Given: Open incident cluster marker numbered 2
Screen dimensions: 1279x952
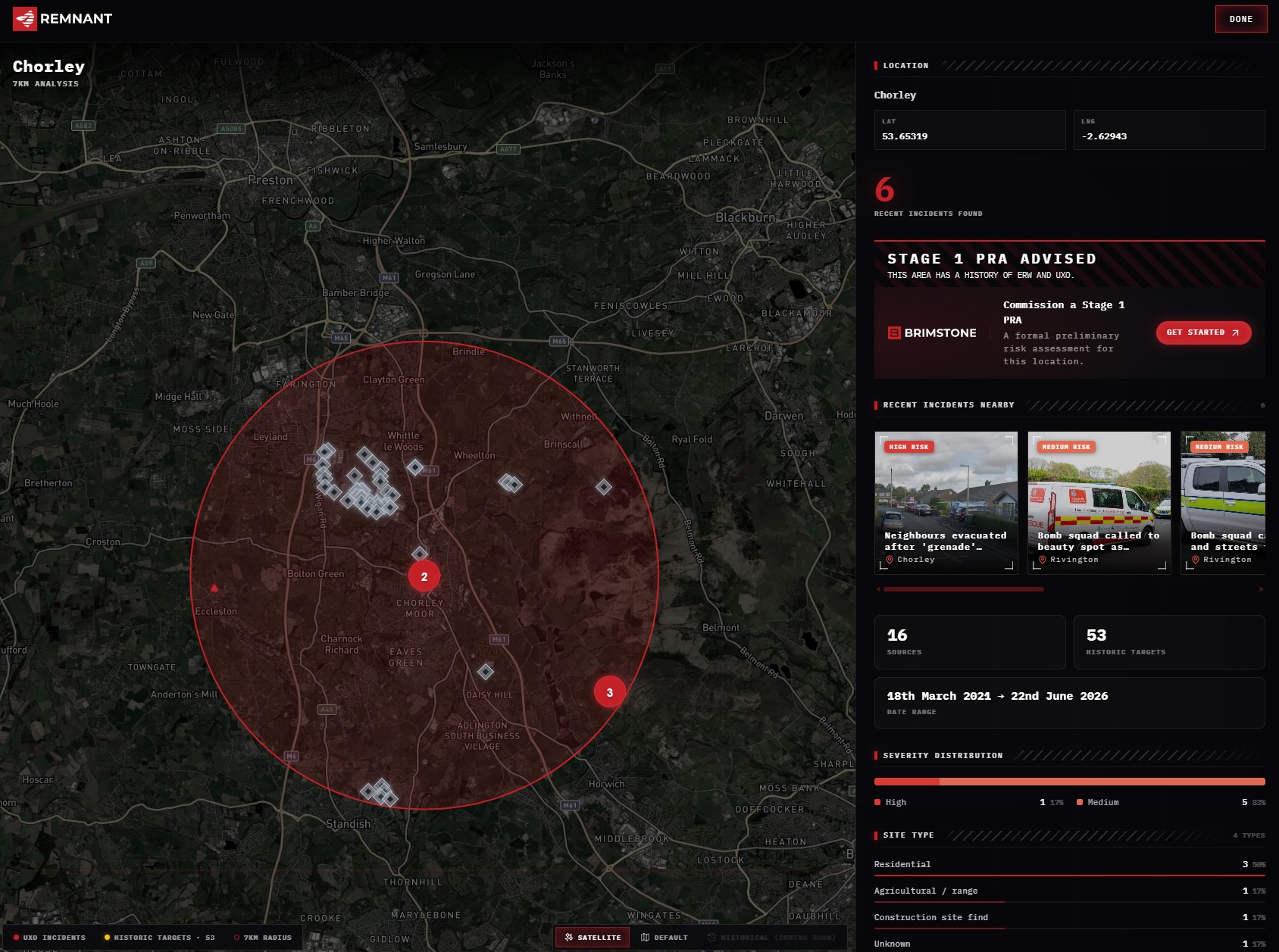Looking at the screenshot, I should tap(424, 576).
